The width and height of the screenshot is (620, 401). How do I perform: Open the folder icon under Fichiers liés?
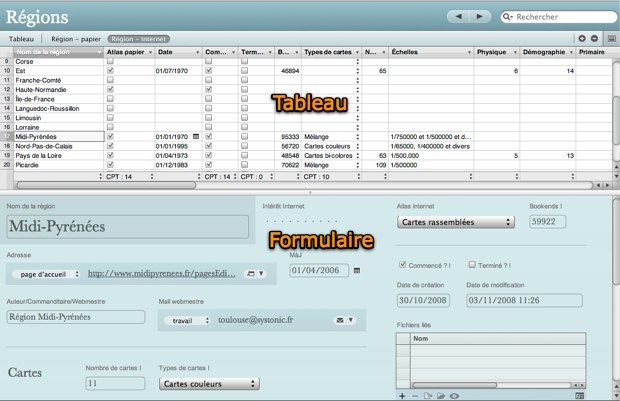[441, 396]
